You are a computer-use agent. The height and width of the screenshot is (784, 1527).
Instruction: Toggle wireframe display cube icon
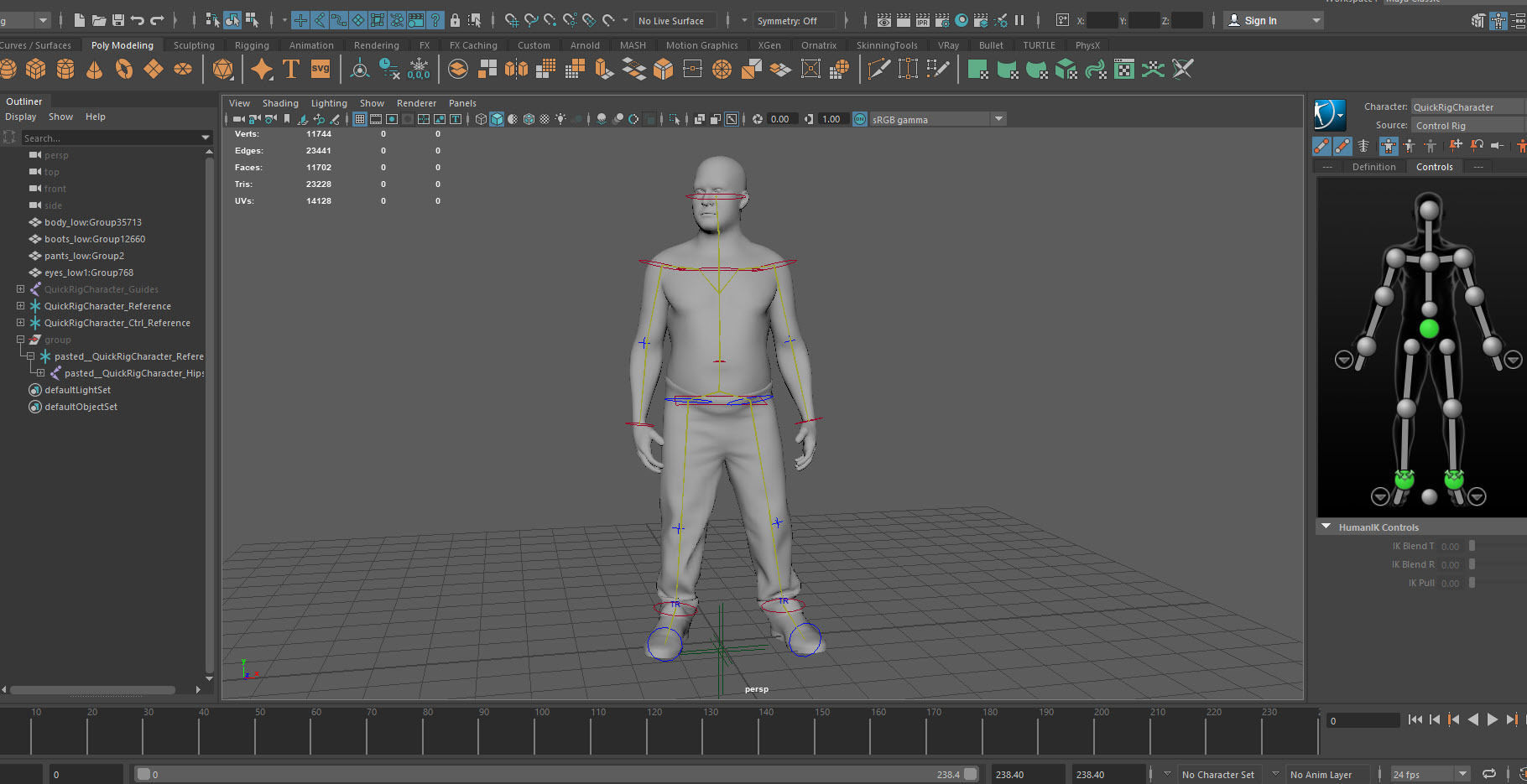[481, 119]
